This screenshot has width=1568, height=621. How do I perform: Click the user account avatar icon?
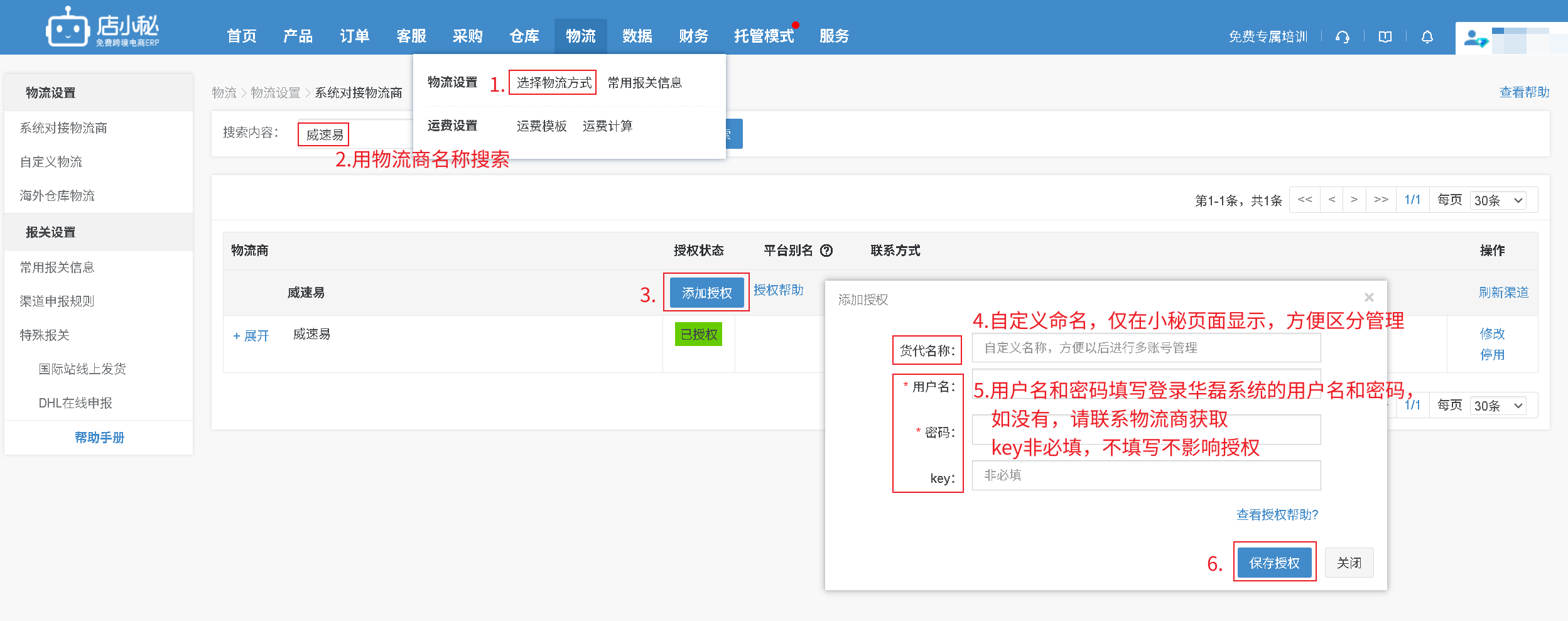(1475, 39)
